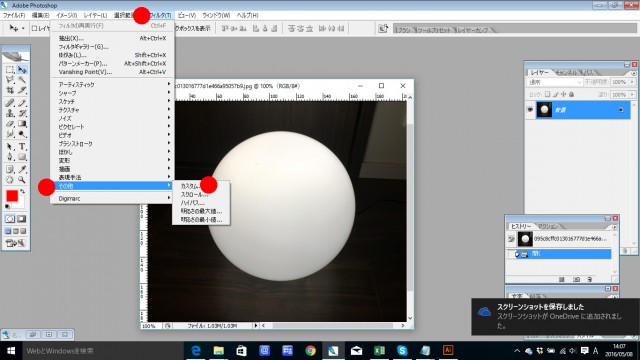Toggle Auto Select Layer checkbox
The image size is (640, 360).
click(x=35, y=28)
